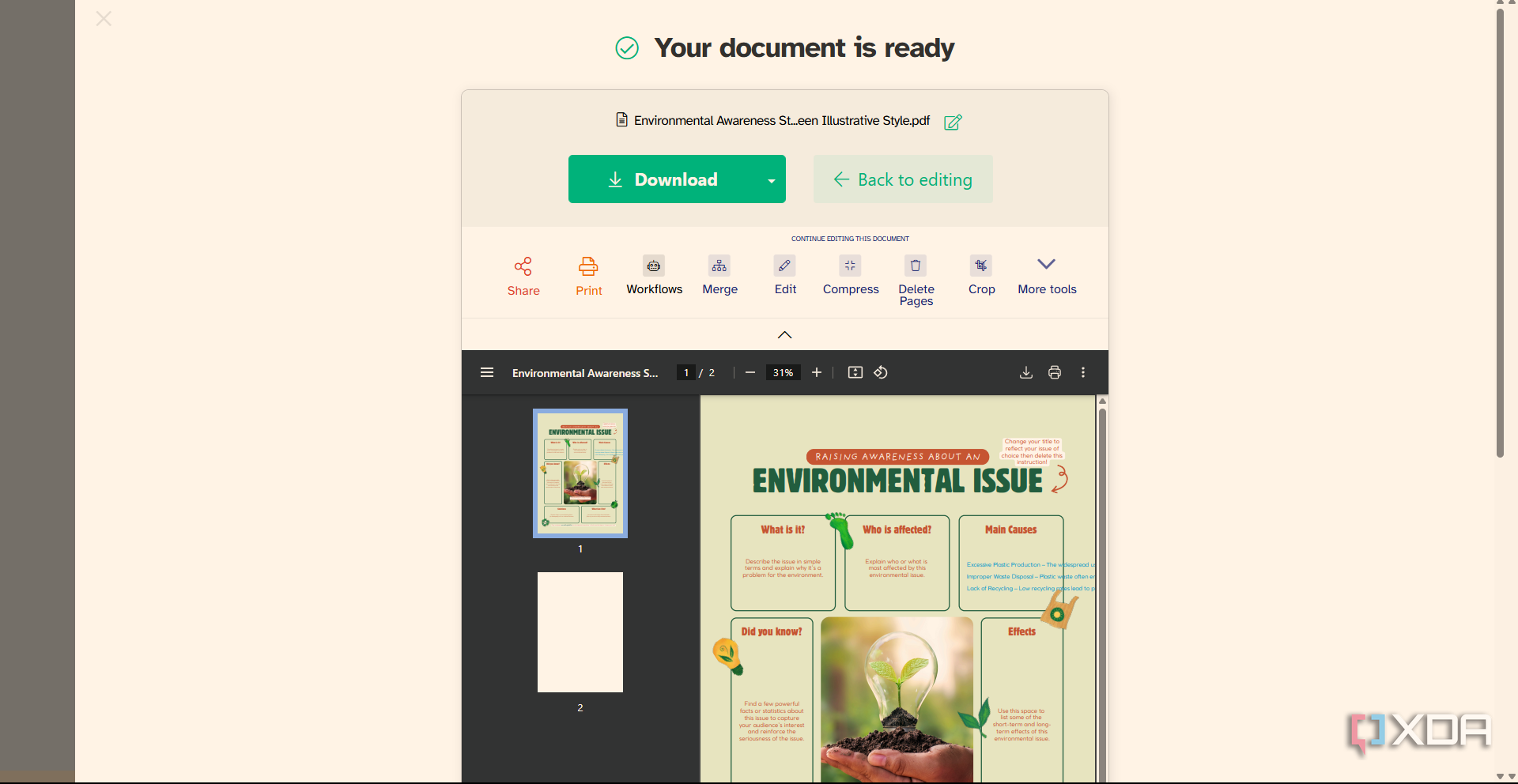This screenshot has width=1518, height=784.
Task: Open the Compress tool
Action: (x=851, y=275)
